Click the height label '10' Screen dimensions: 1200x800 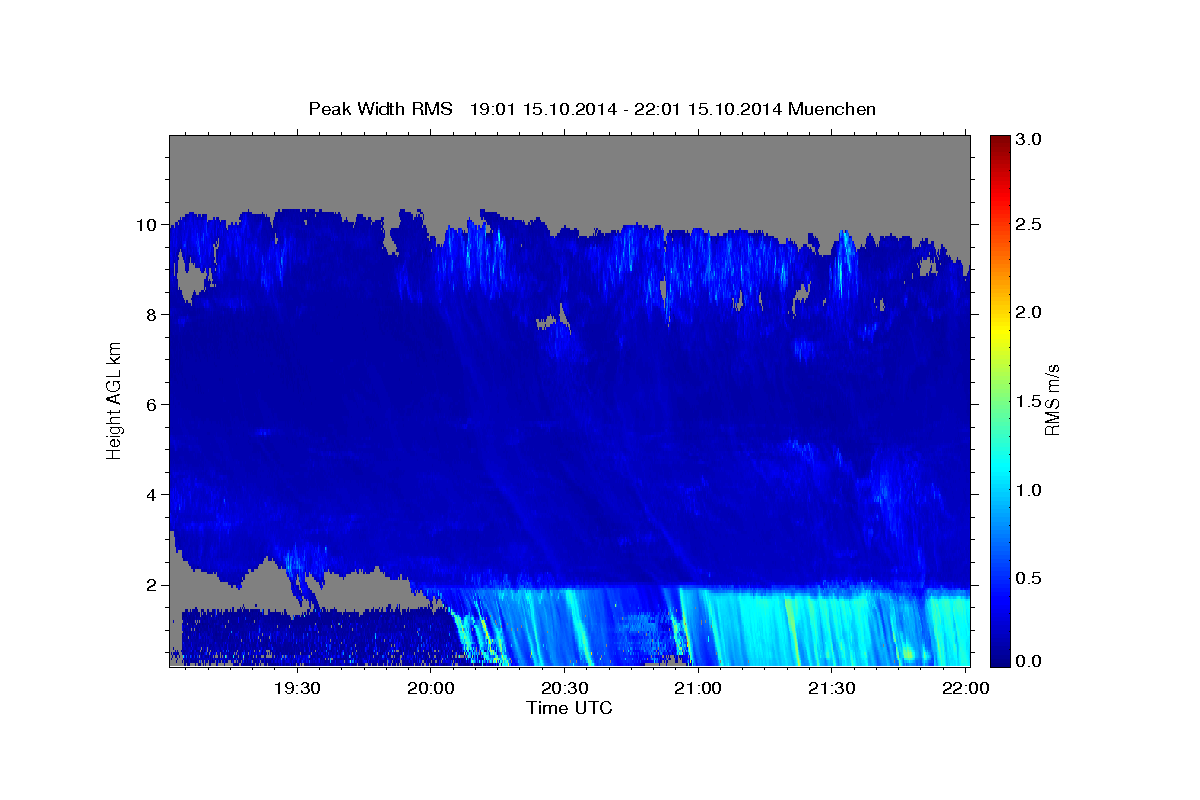click(x=145, y=225)
